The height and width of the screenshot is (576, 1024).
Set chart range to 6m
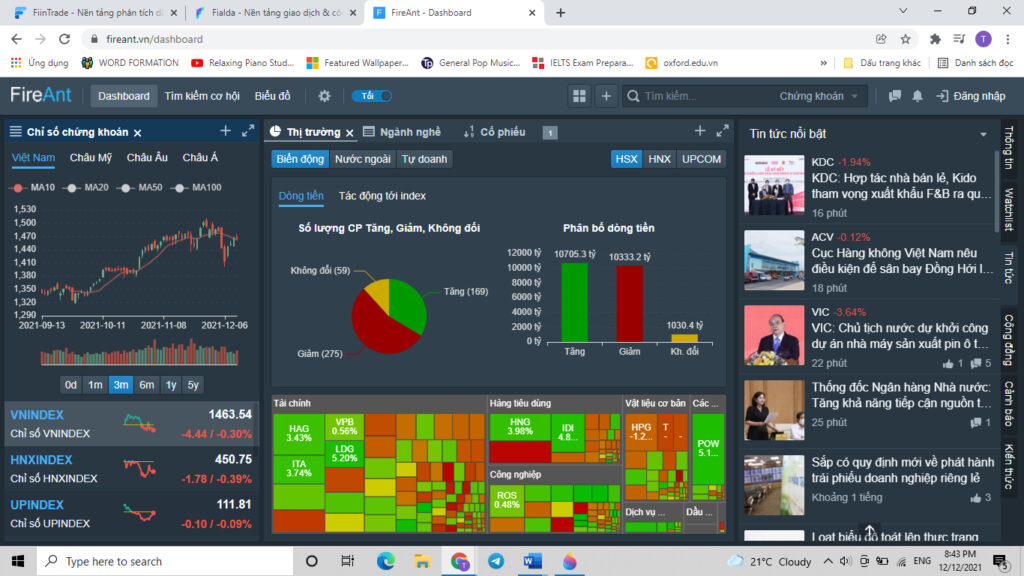tap(146, 385)
